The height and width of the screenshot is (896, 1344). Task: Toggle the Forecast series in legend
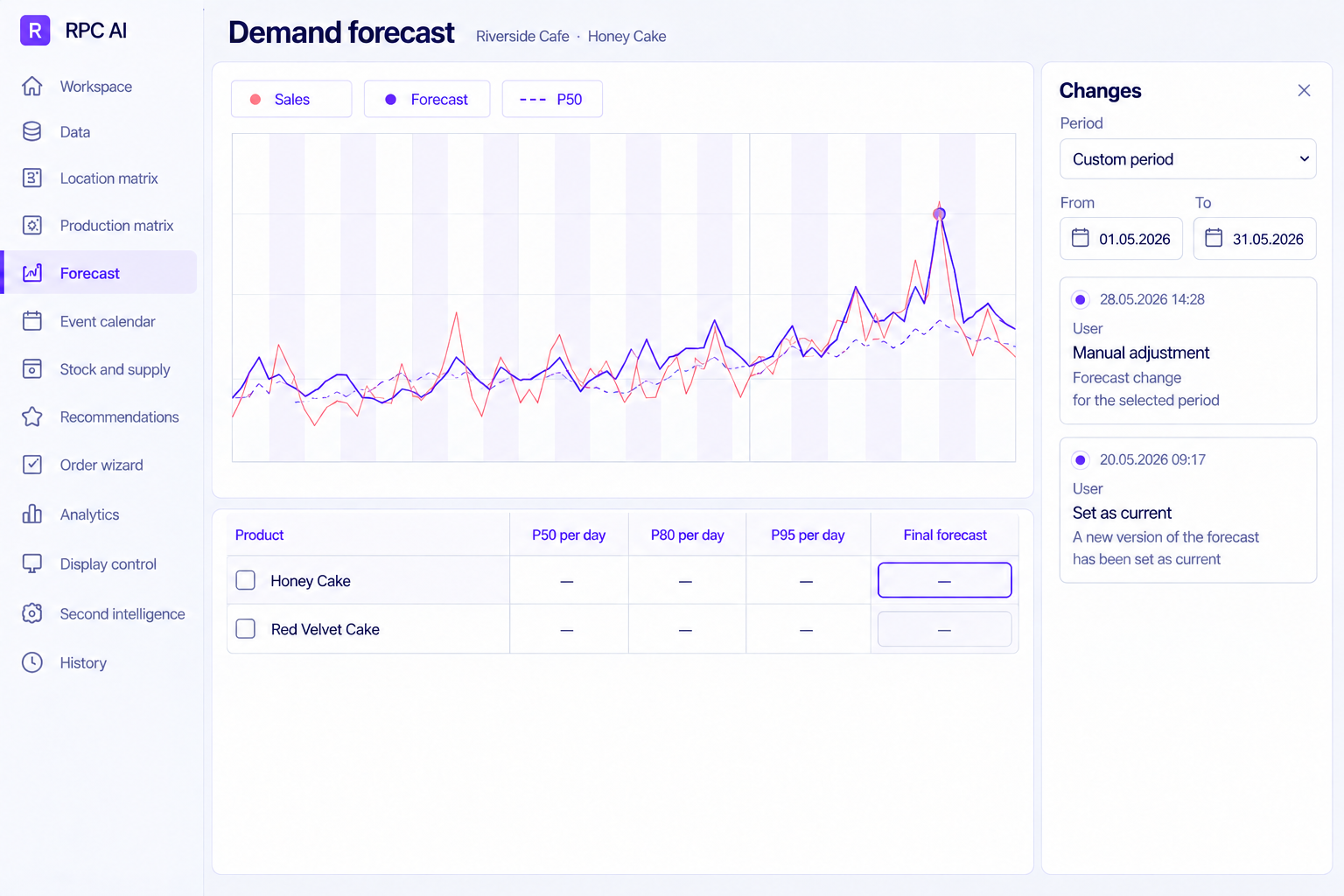point(427,99)
